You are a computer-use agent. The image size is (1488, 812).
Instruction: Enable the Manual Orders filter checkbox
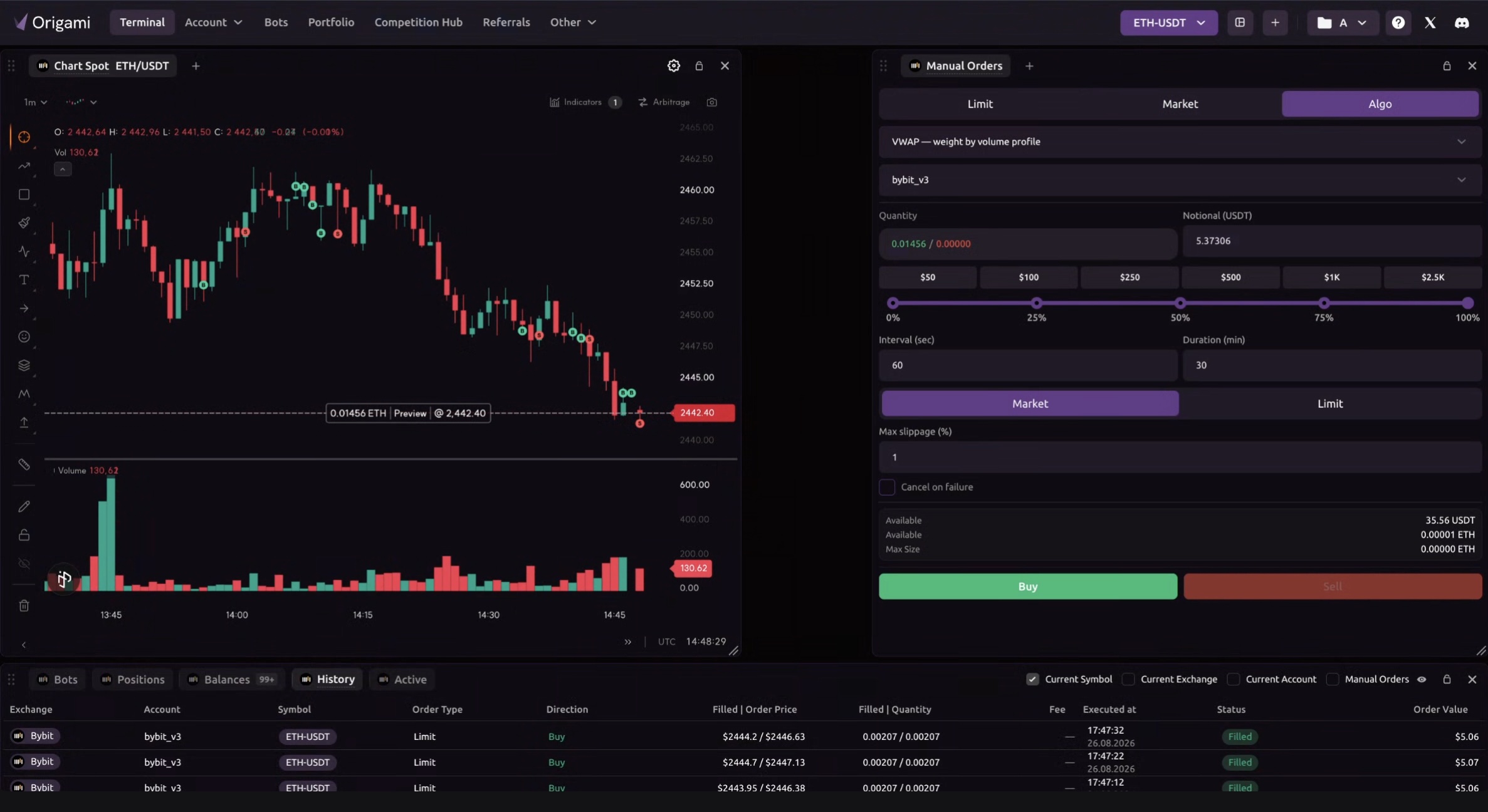coord(1333,679)
